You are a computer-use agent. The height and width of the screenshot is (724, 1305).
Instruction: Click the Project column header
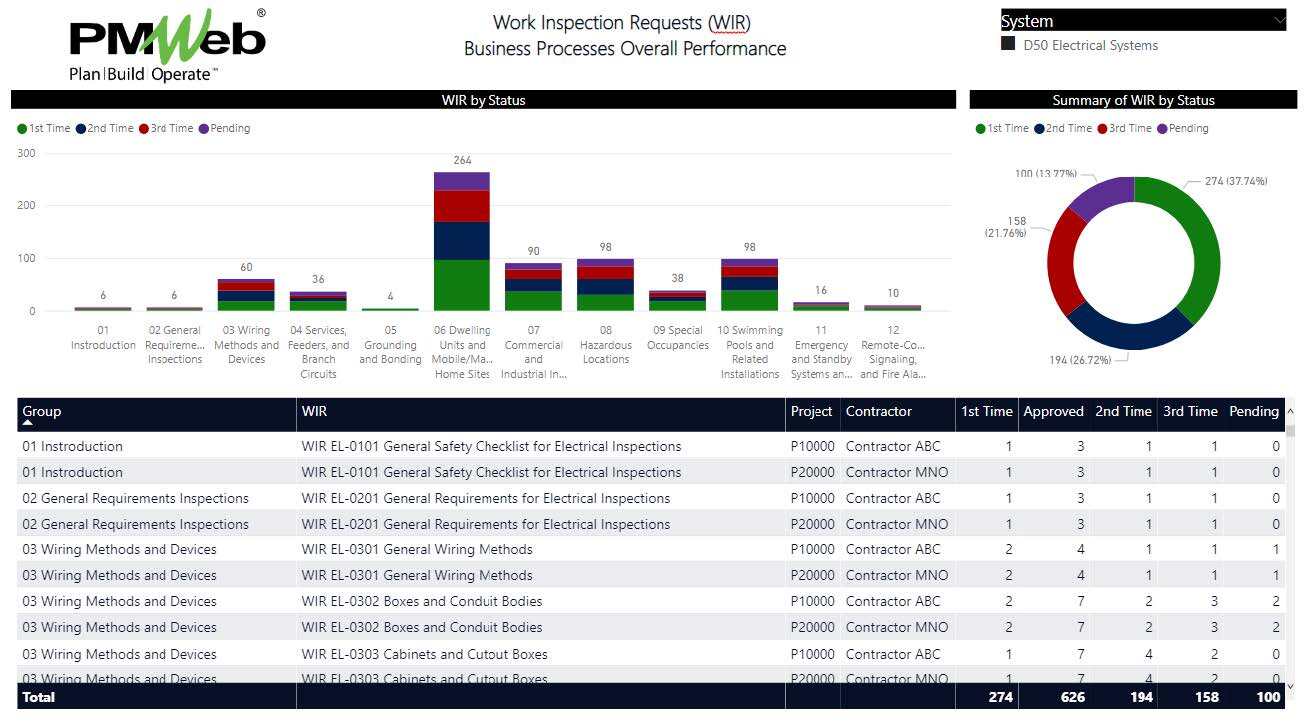811,411
